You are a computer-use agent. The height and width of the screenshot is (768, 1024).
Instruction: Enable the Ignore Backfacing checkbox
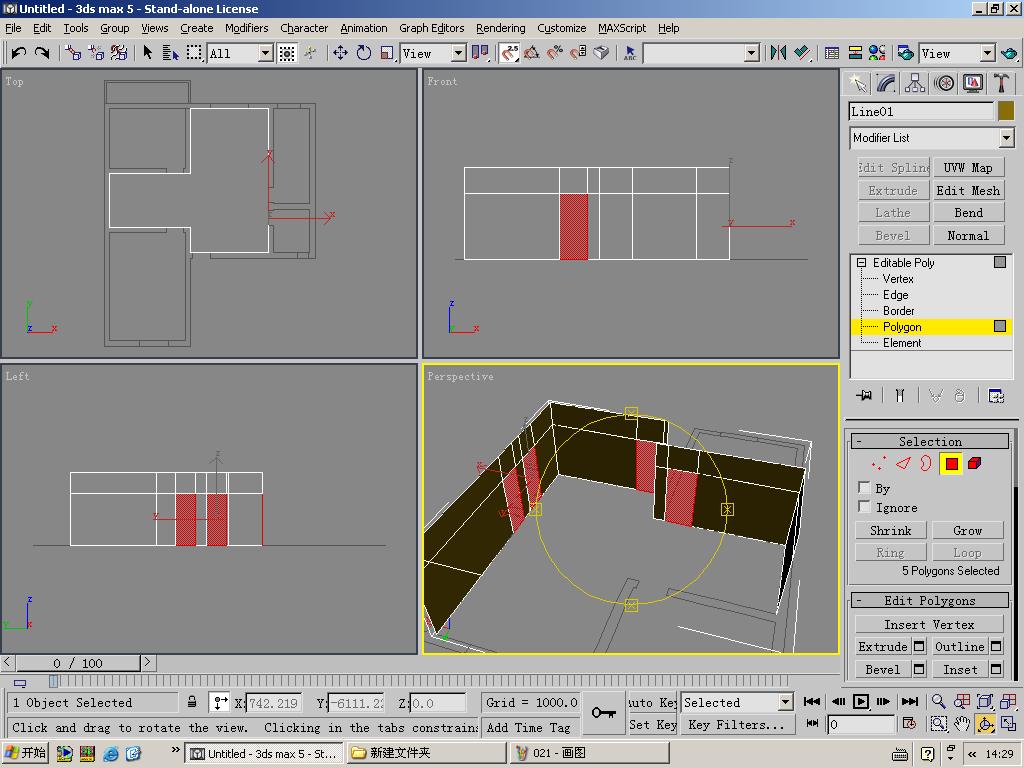[864, 507]
